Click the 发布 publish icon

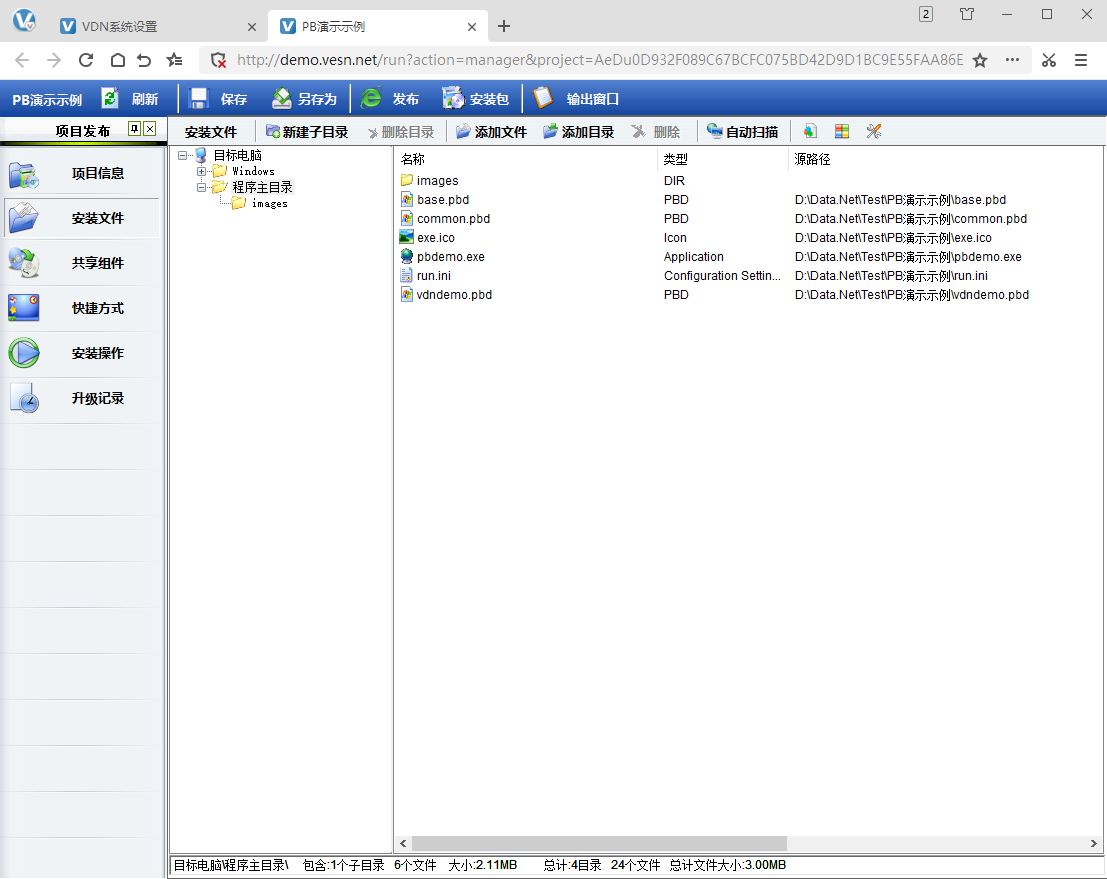pos(372,98)
